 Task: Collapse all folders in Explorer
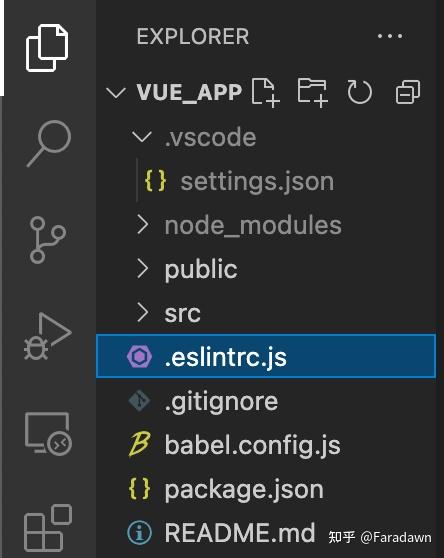408,92
